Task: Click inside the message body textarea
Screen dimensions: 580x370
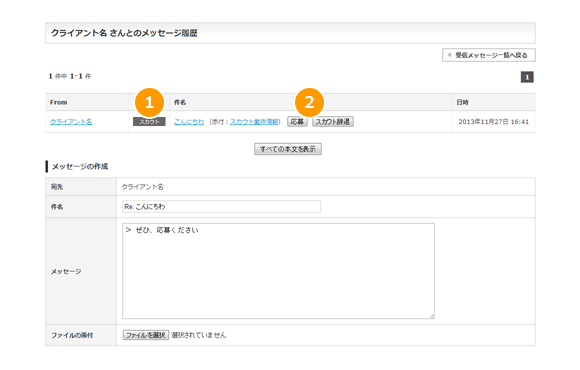Action: (x=278, y=271)
